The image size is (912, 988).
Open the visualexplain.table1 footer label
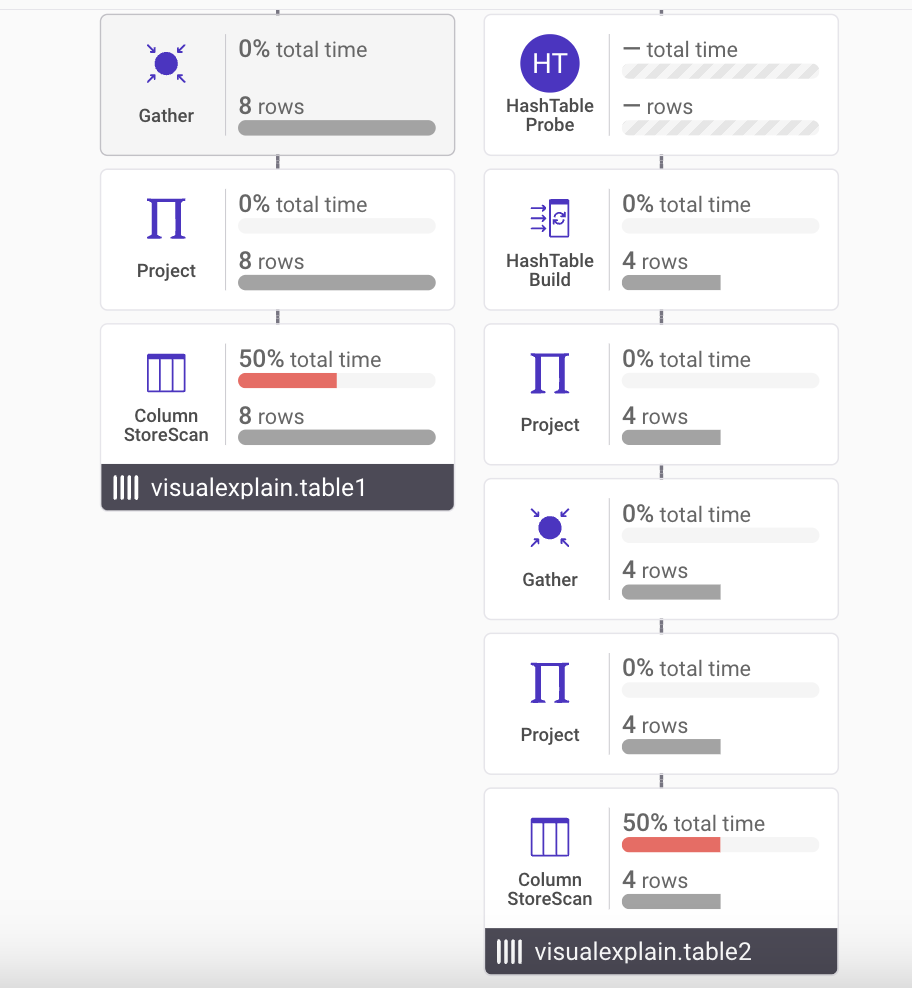(x=258, y=488)
